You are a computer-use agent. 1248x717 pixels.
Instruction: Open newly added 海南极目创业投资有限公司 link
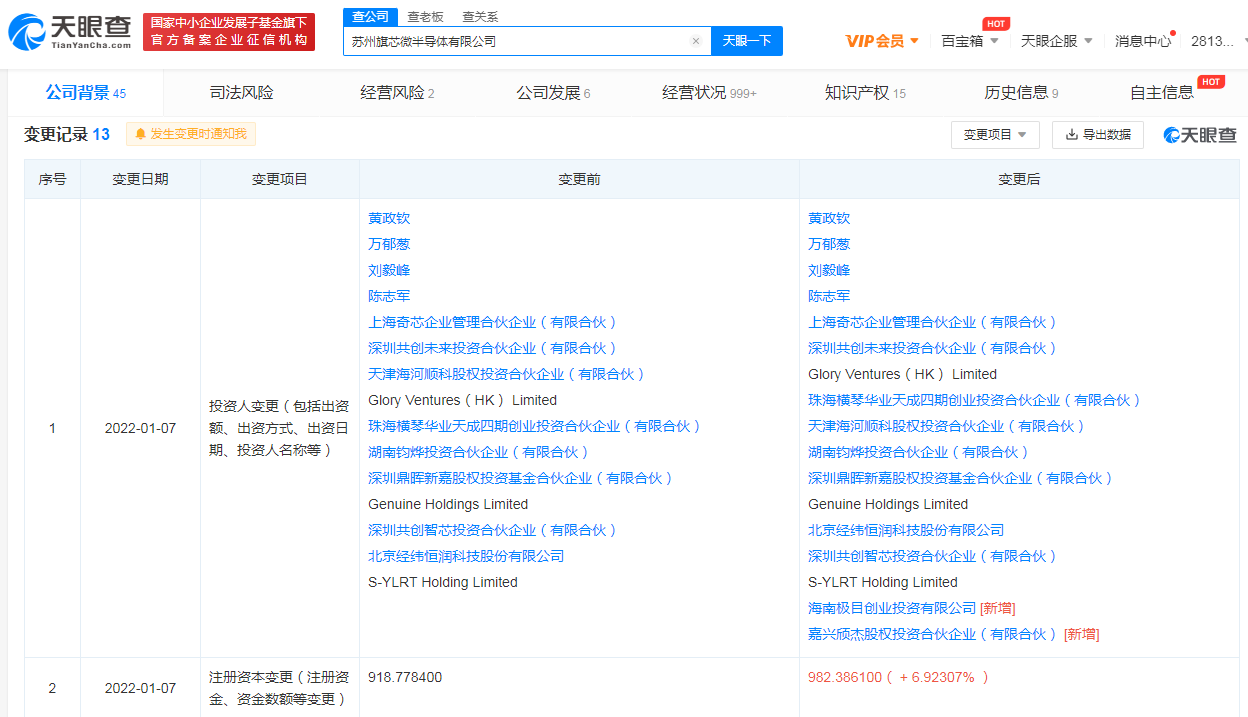coord(892,608)
